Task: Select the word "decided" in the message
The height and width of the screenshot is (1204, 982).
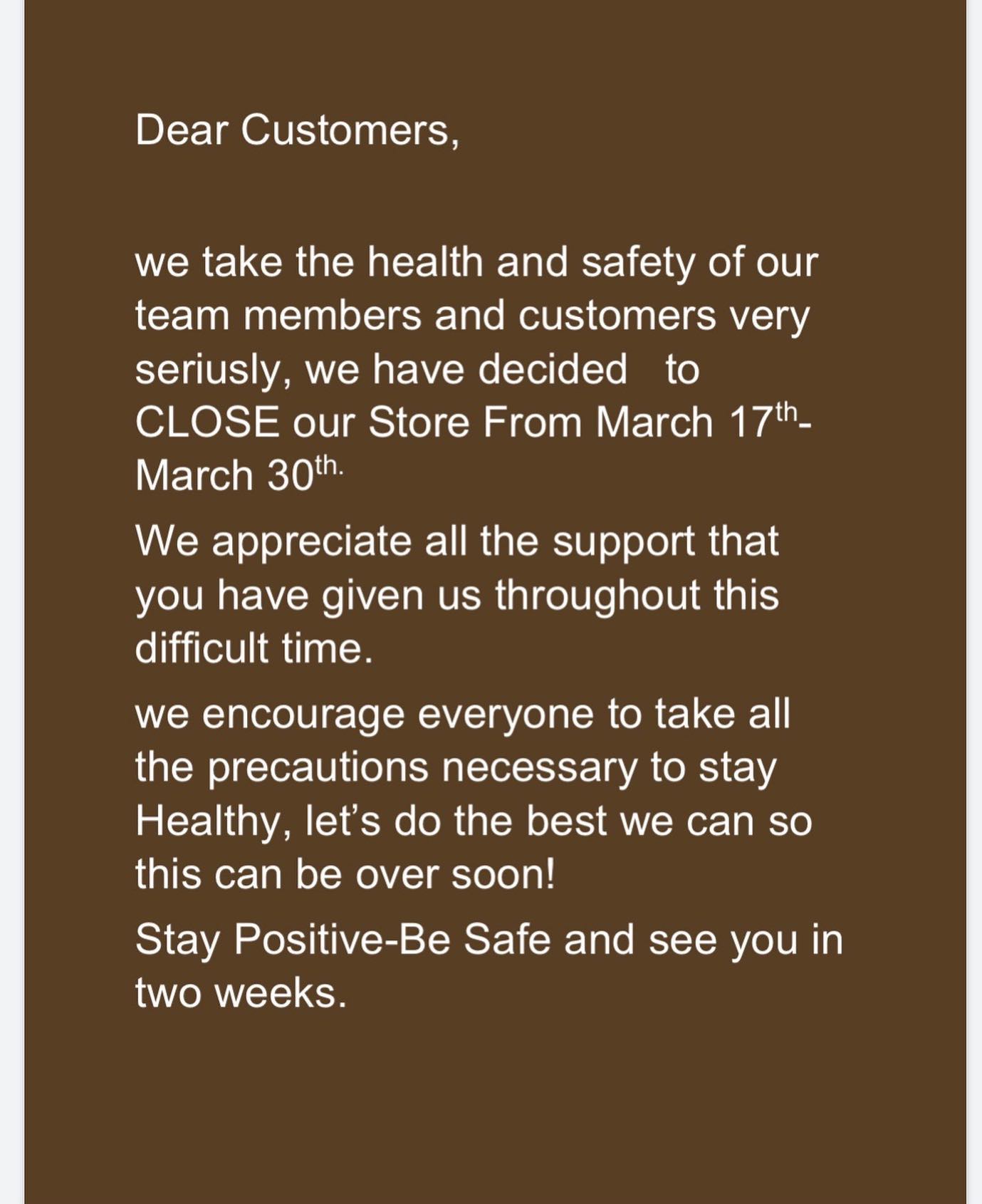Action: [553, 370]
